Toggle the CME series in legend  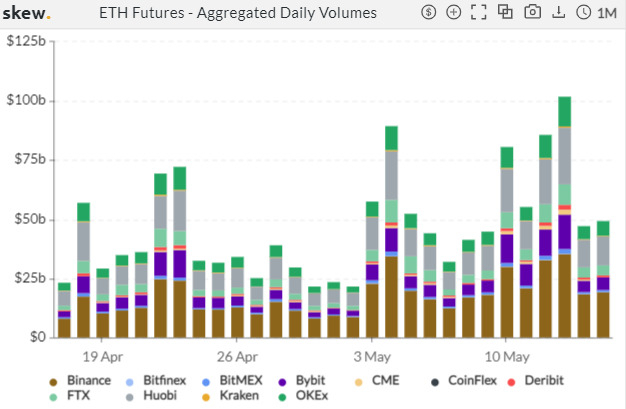coord(377,381)
